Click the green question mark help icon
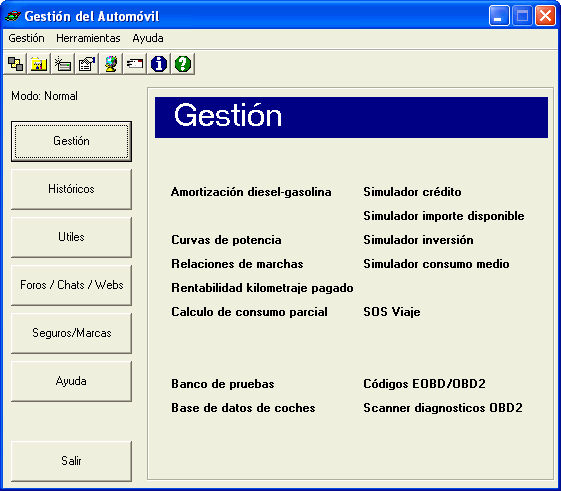 (x=183, y=64)
